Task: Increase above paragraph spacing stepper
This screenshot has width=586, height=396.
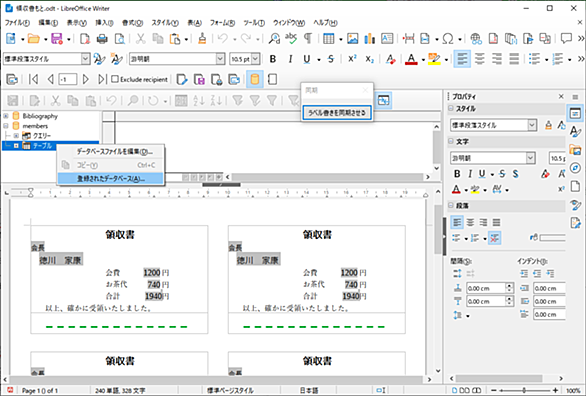Action: 509,285
